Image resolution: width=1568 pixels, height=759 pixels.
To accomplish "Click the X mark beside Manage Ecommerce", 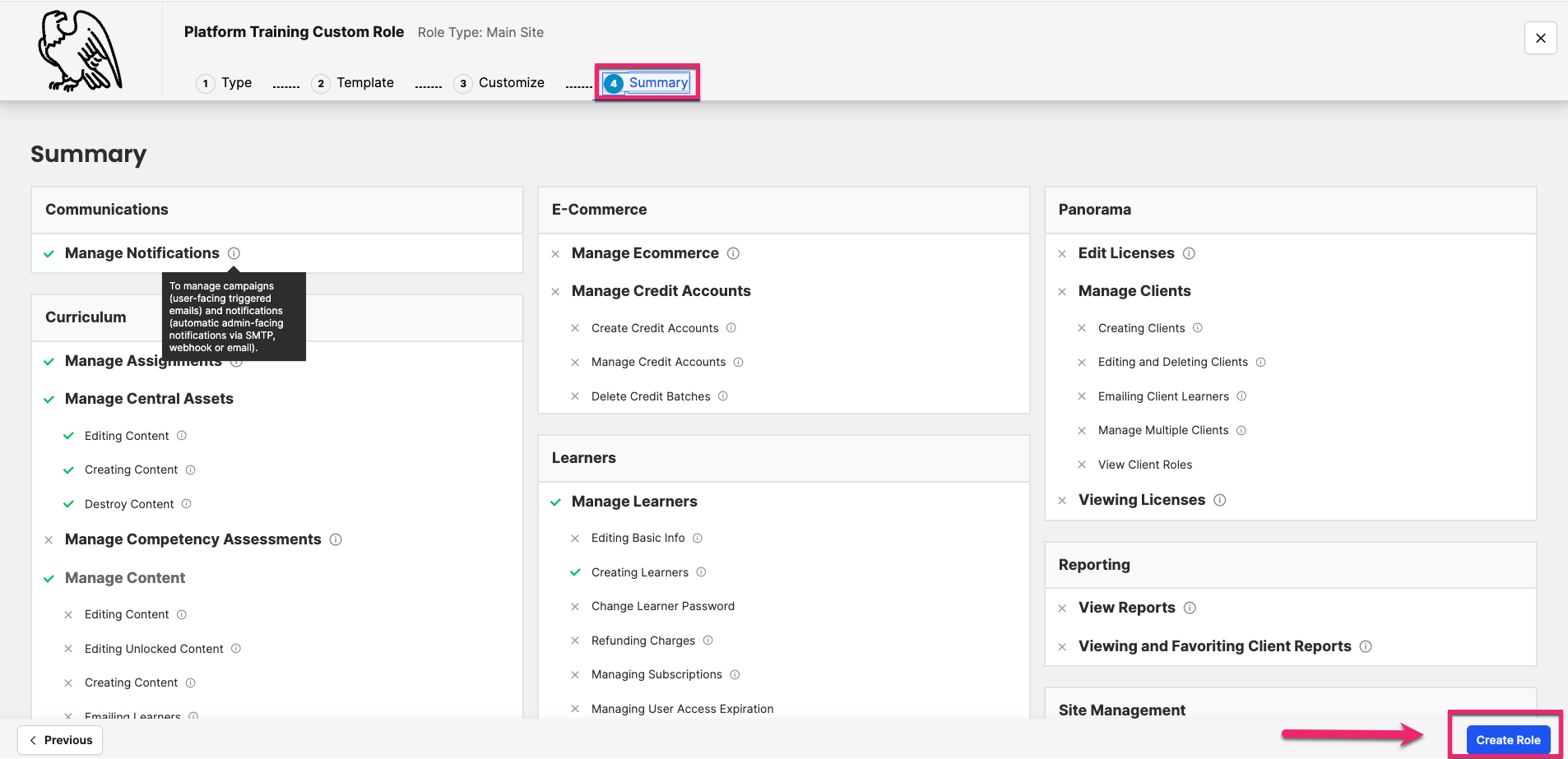I will point(555,254).
